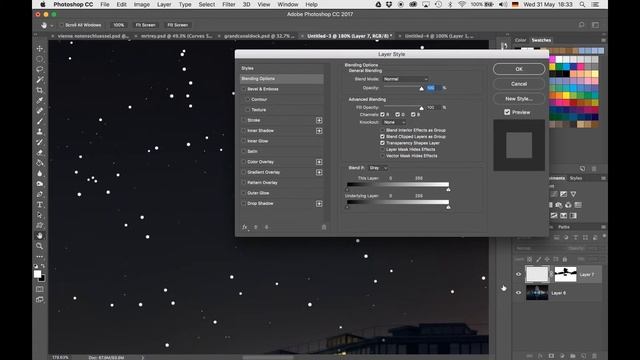Open the Apple menu
Image resolution: width=640 pixels, height=360 pixels.
(43, 4)
